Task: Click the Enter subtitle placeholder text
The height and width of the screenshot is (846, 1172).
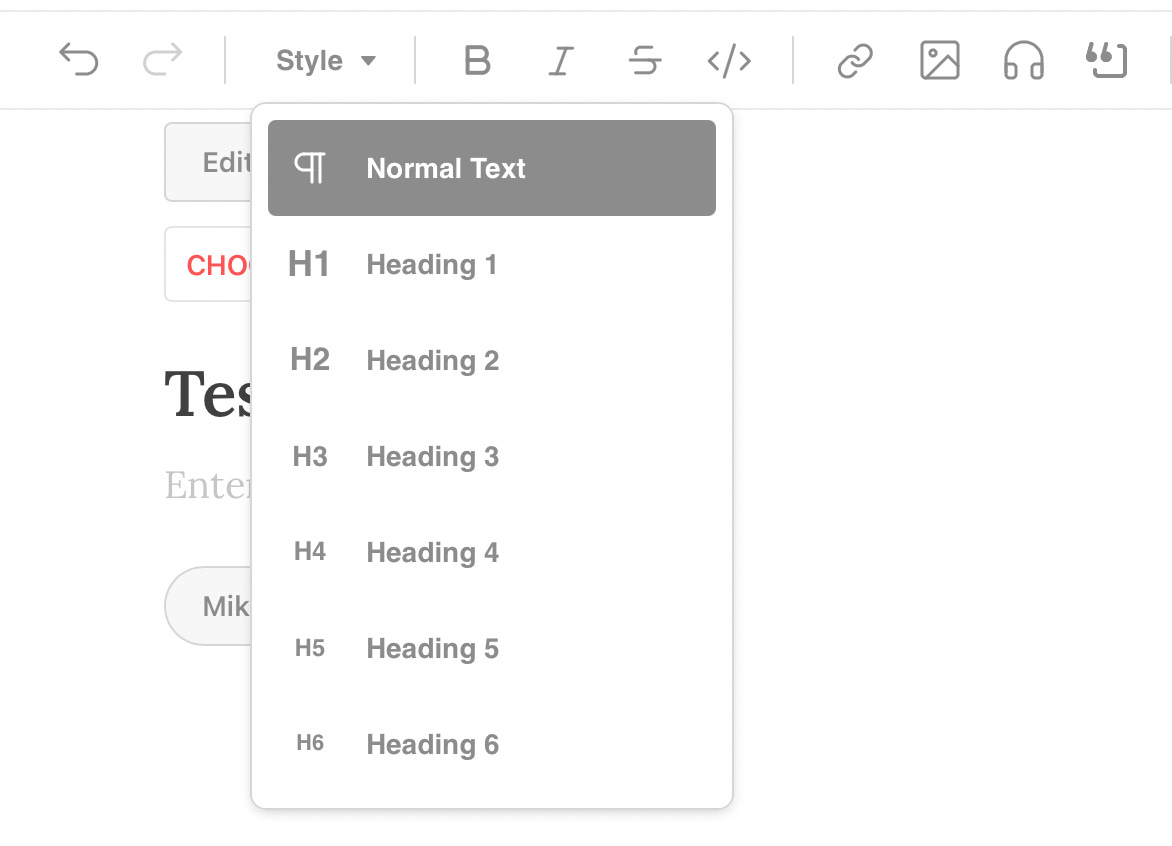Action: click(x=207, y=486)
